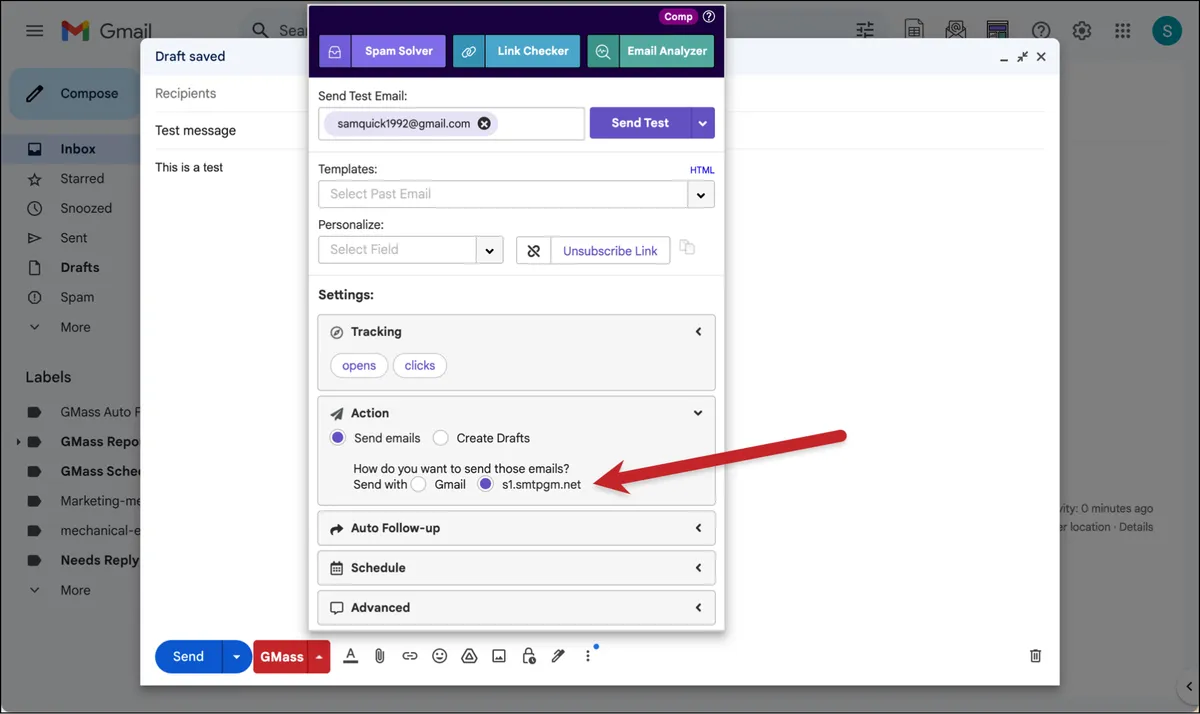Select the Send emails radio button

click(338, 438)
